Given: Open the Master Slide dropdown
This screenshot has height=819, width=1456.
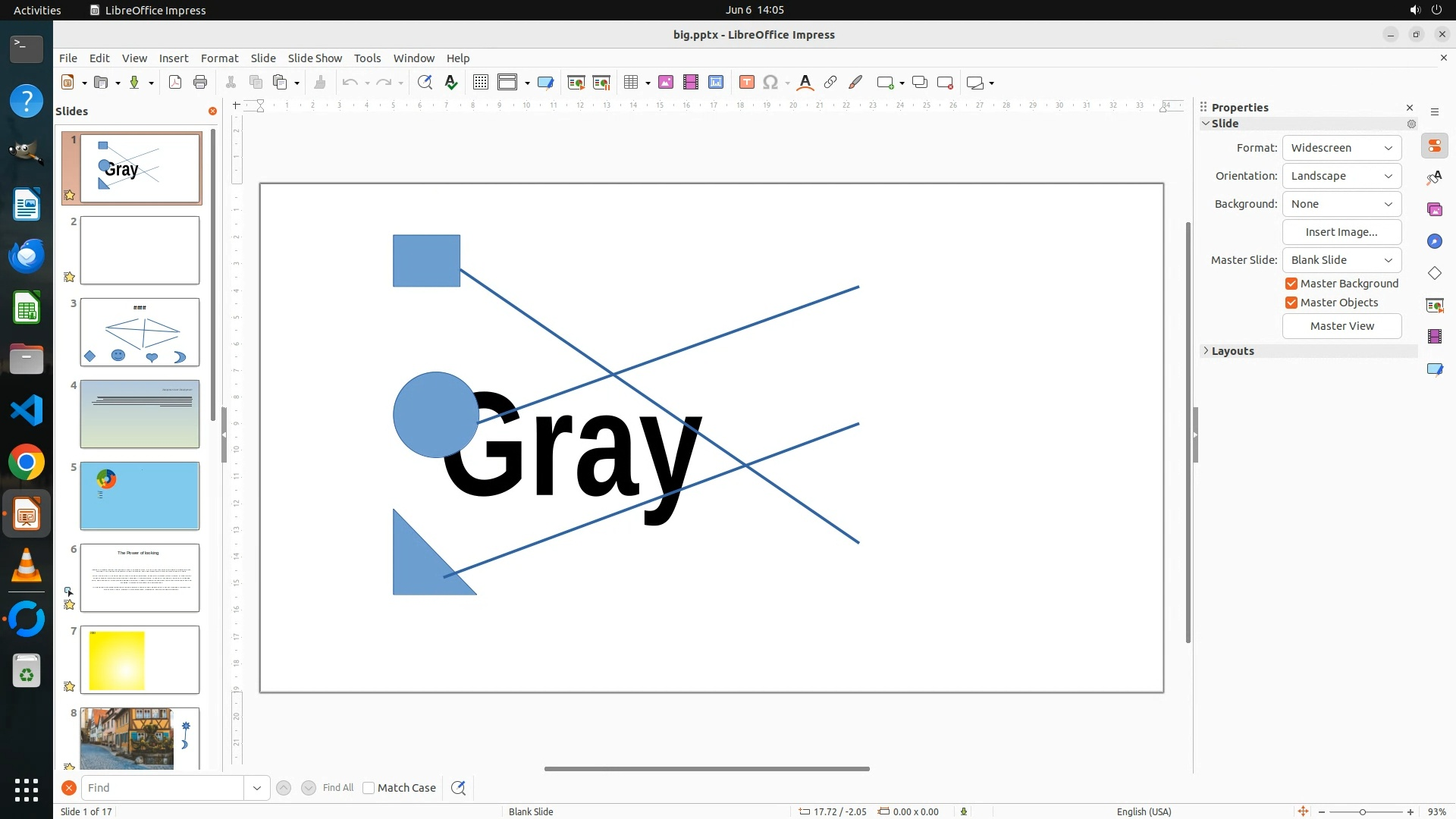Looking at the screenshot, I should (x=1341, y=260).
